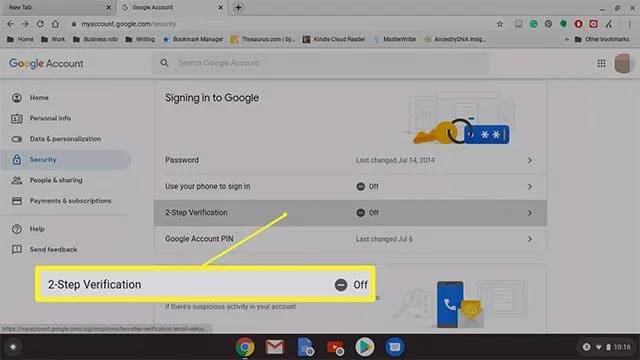This screenshot has width=640, height=360.
Task: Open the Thesaurus.com bookmark
Action: [262, 39]
